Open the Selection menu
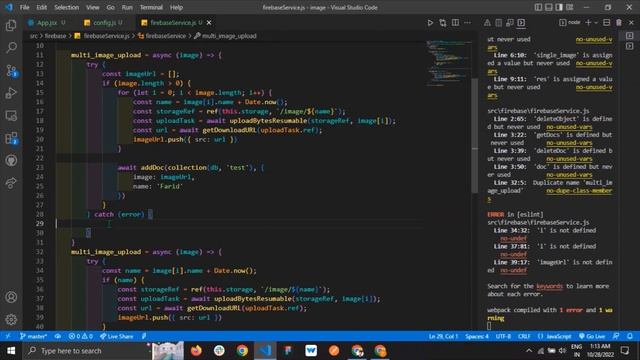Viewport: 640px width, 360px height. [66, 7]
